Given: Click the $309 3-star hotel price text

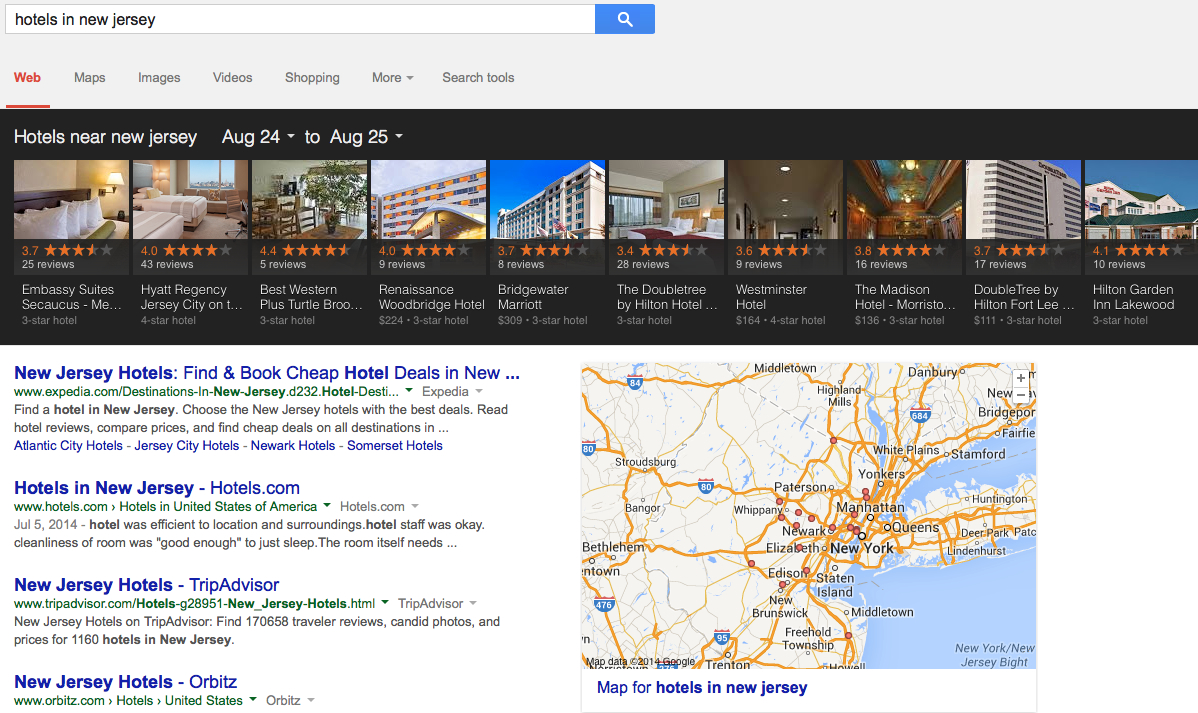Looking at the screenshot, I should [x=542, y=320].
